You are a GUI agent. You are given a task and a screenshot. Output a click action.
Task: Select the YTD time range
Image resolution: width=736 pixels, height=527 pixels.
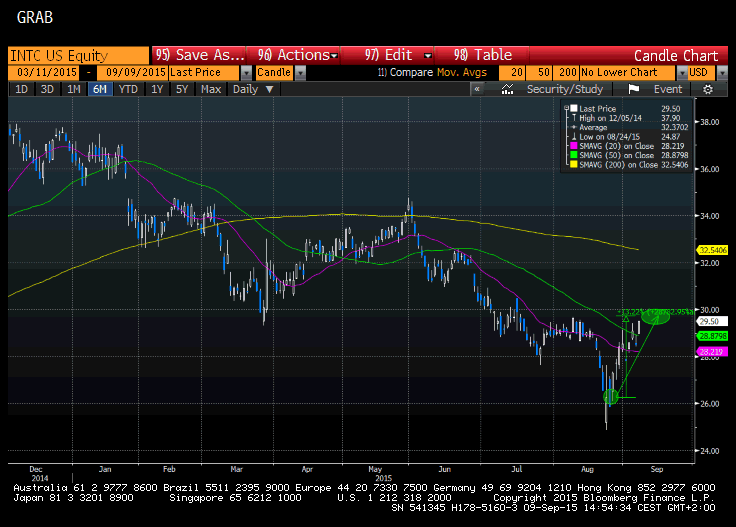click(x=128, y=89)
